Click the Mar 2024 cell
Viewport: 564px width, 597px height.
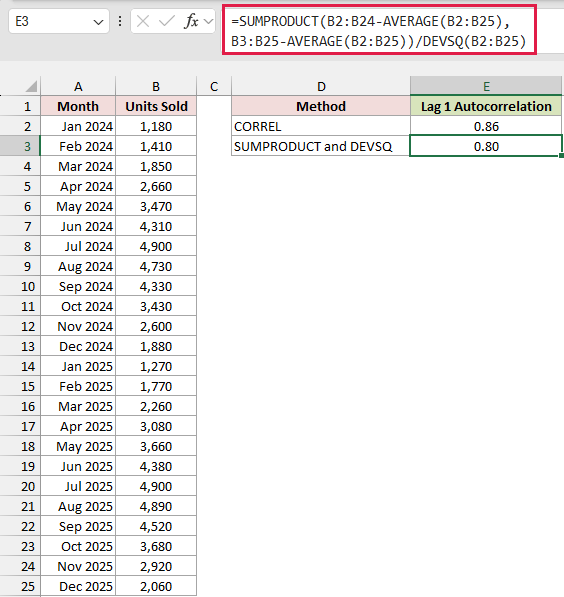point(78,166)
